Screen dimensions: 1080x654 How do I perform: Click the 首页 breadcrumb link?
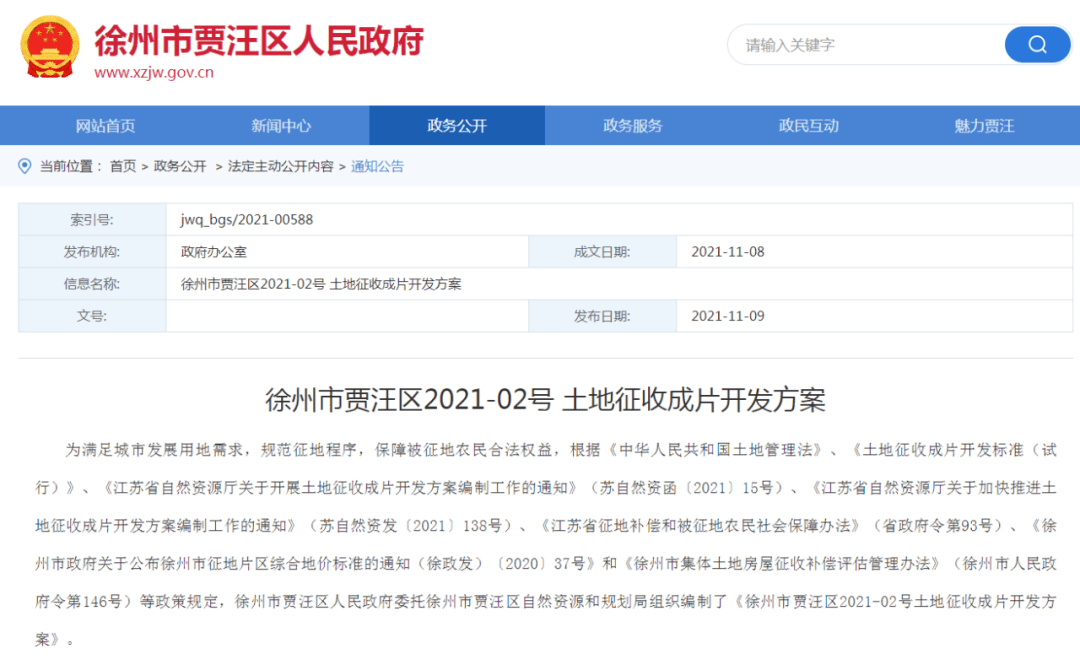[123, 166]
